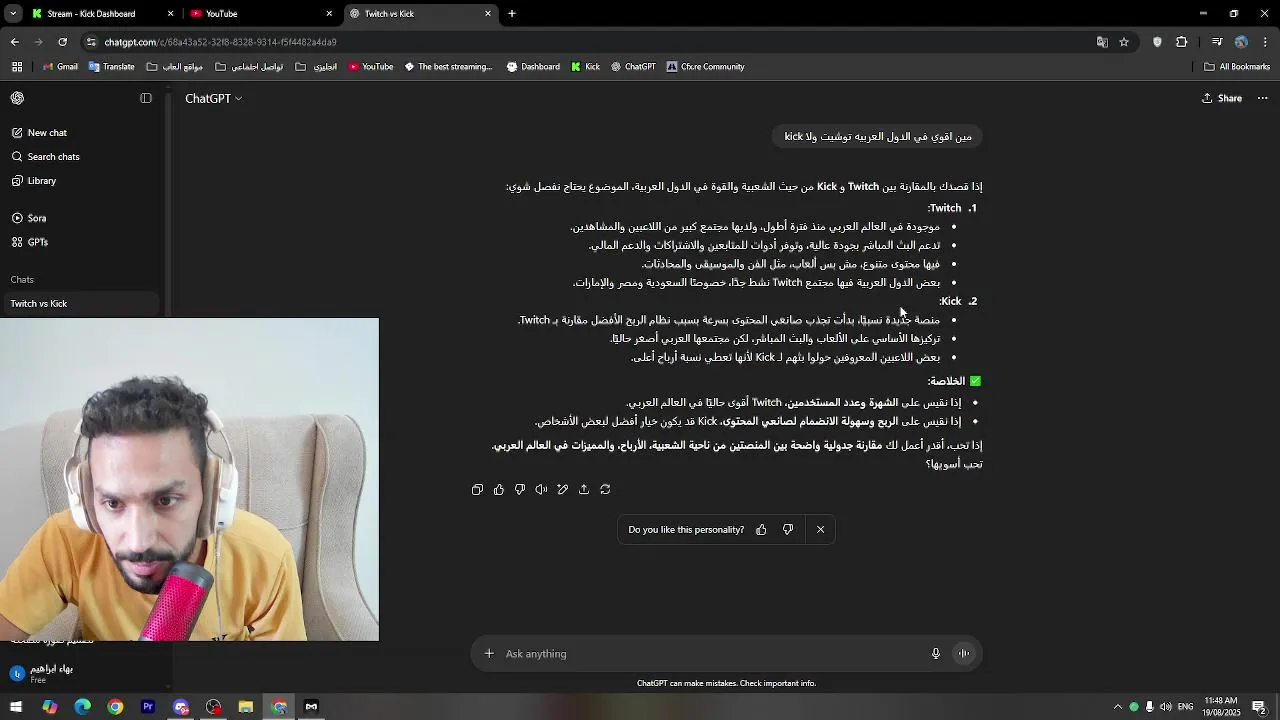Mark response as good with thumbs up
The width and height of the screenshot is (1280, 720).
pos(499,489)
